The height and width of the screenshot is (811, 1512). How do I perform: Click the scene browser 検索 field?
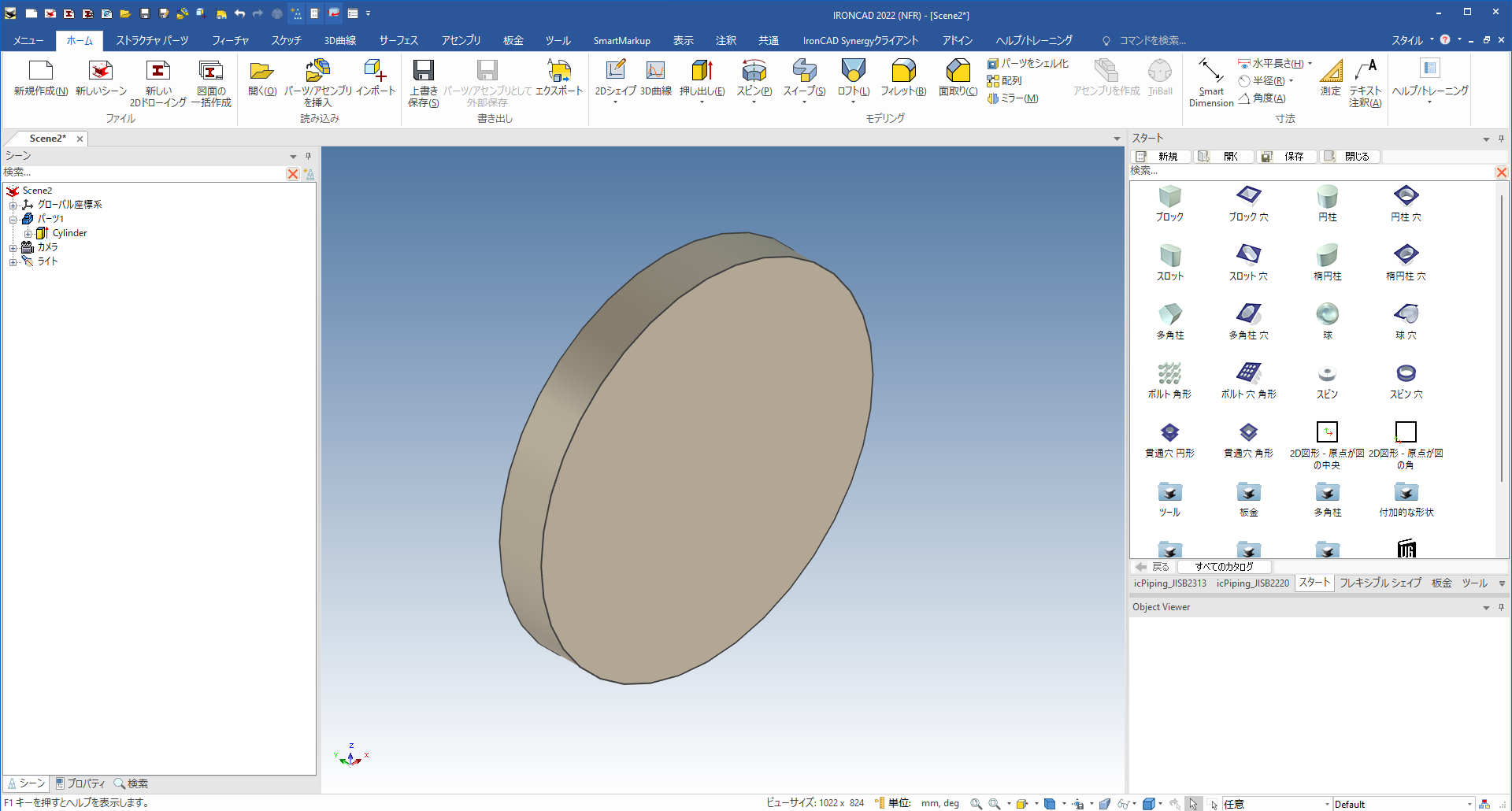point(142,172)
